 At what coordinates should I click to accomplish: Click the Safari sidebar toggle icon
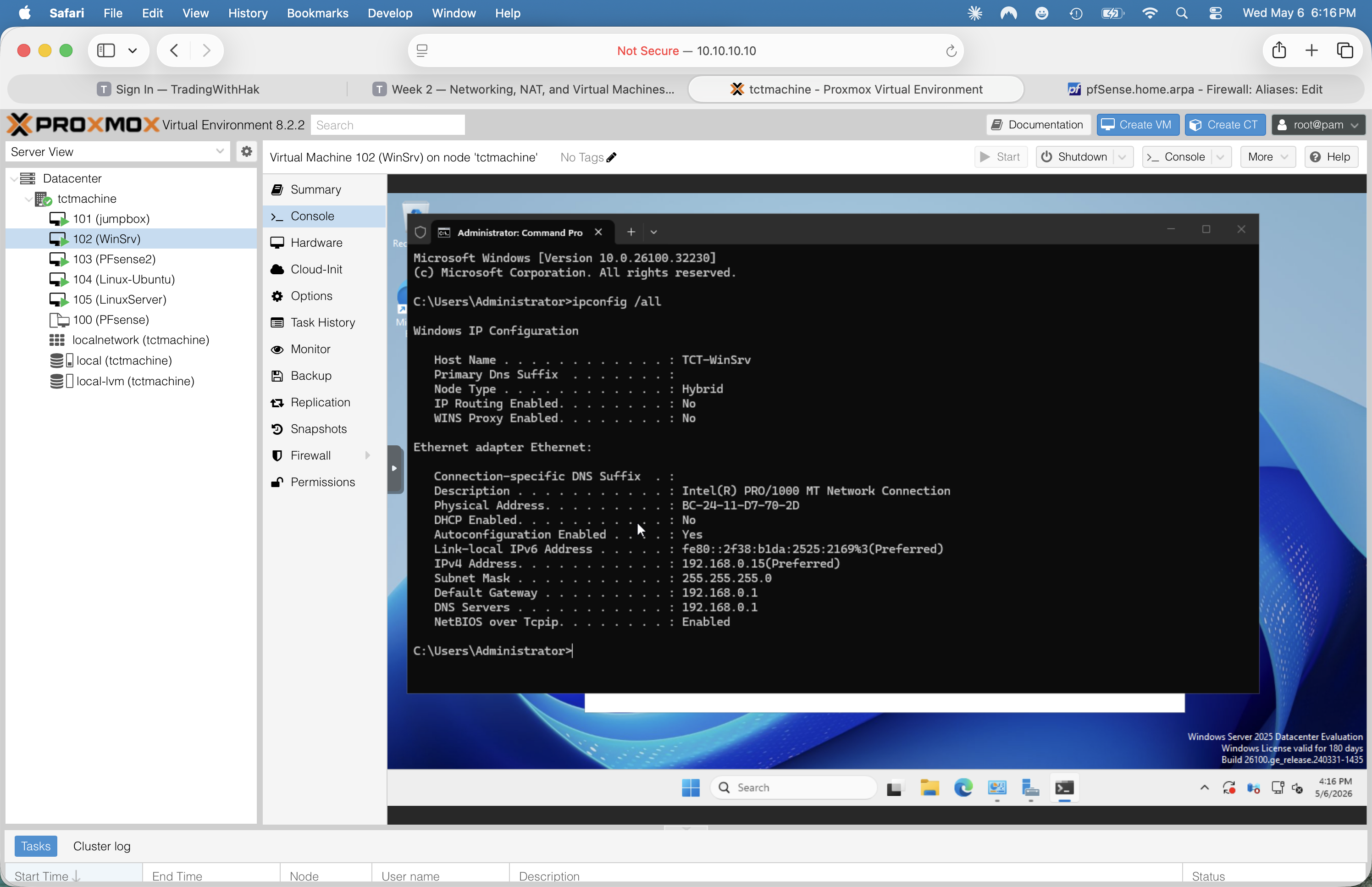point(106,51)
